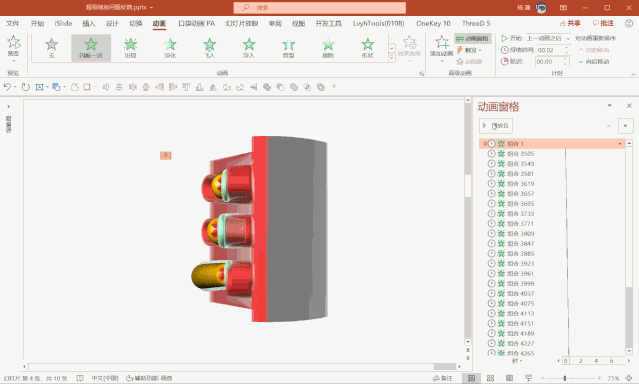Choose the Shape animation effect

[x=368, y=48]
